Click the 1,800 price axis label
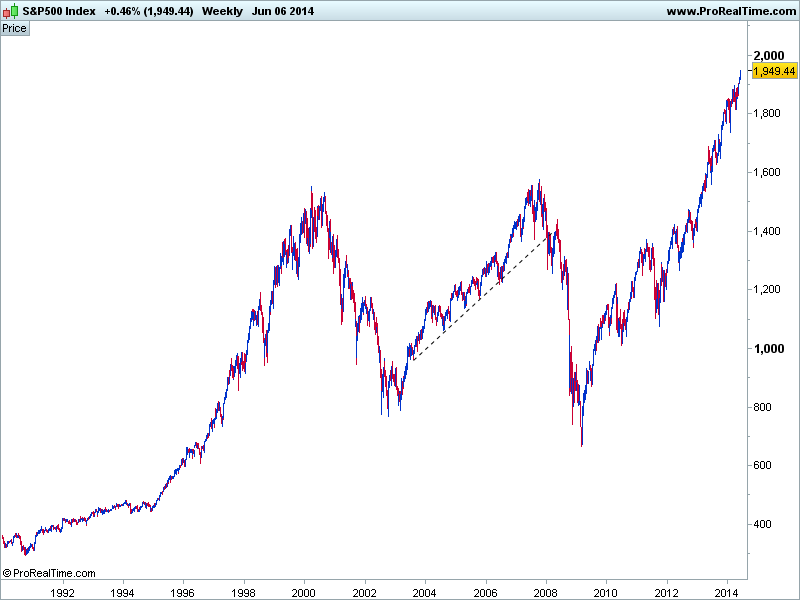Image resolution: width=800 pixels, height=600 pixels. pos(767,113)
